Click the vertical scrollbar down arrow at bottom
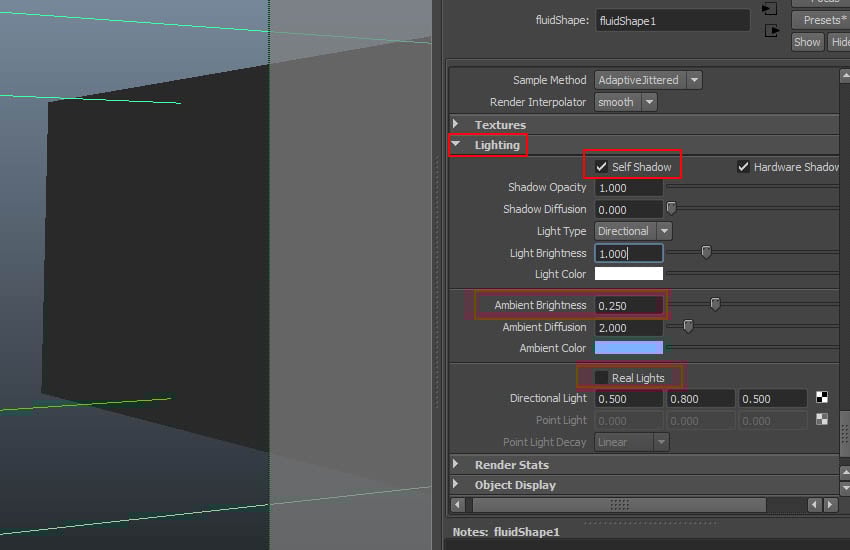This screenshot has height=550, width=850. (845, 488)
